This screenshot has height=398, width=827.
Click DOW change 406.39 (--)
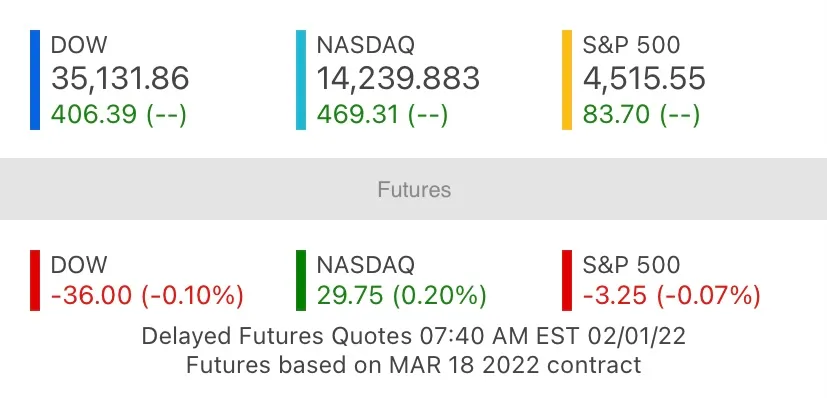click(119, 115)
